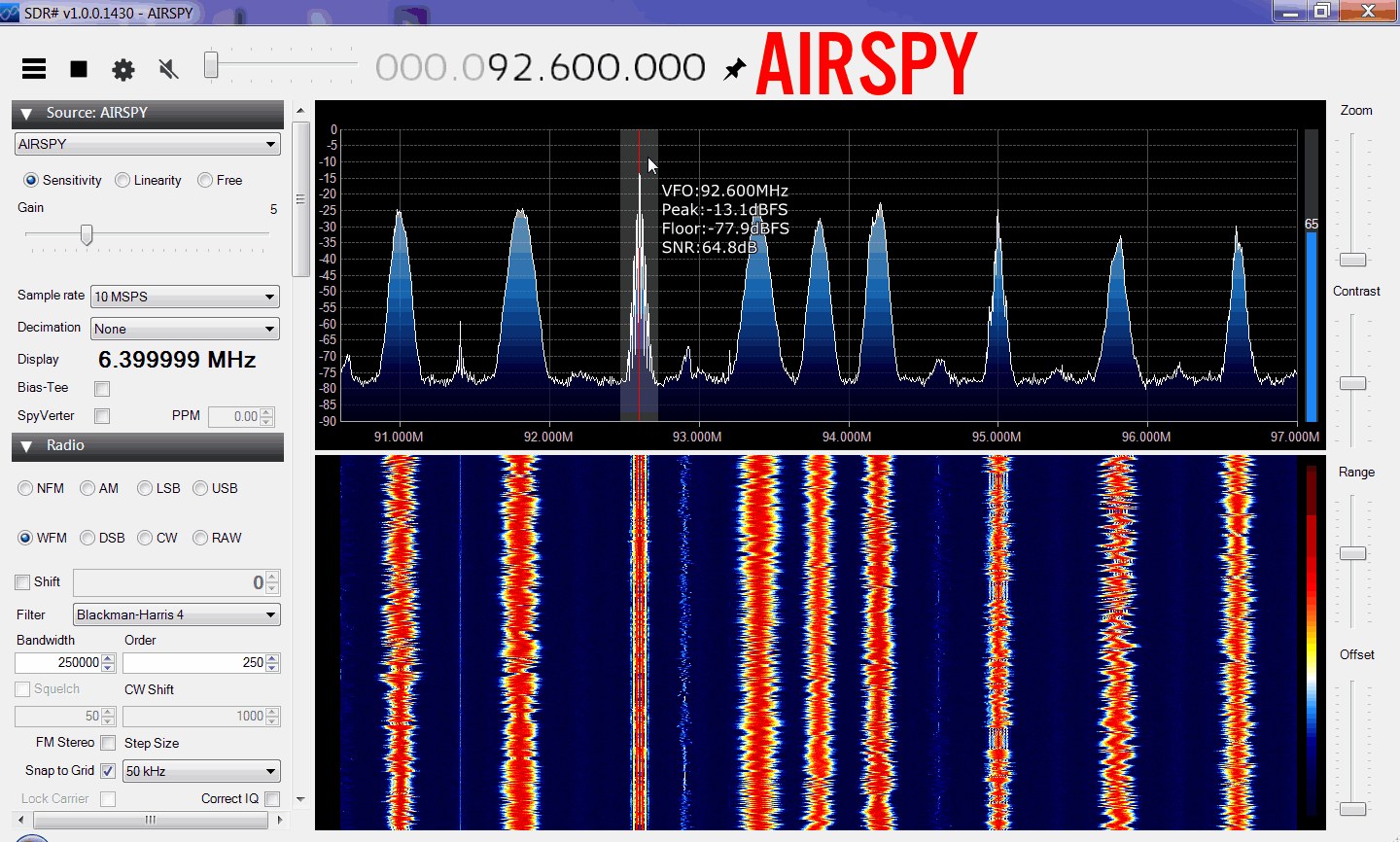Choose the NFM demodulation mode
Image resolution: width=1400 pixels, height=842 pixels.
pyautogui.click(x=26, y=488)
